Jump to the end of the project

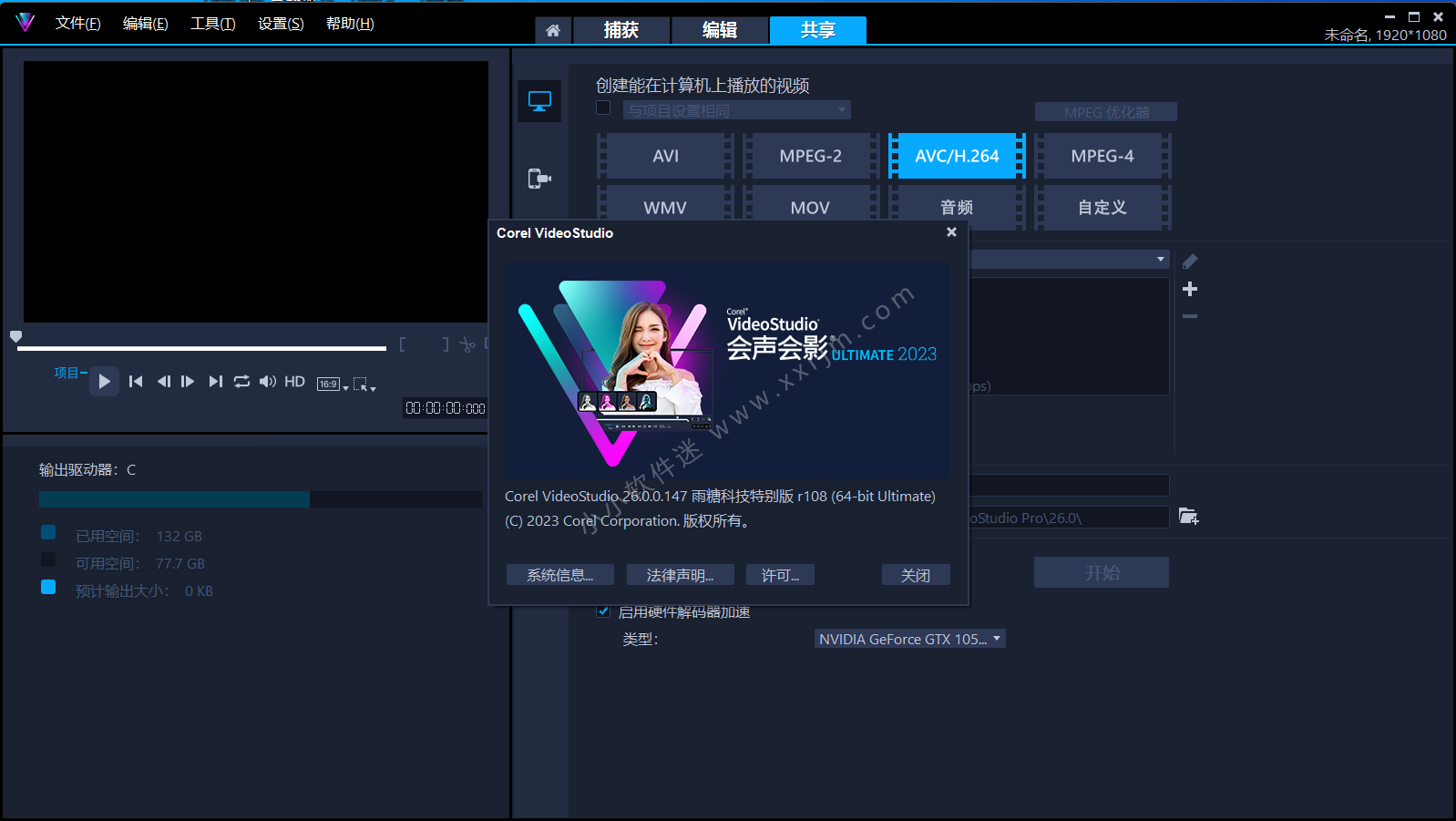click(x=215, y=382)
